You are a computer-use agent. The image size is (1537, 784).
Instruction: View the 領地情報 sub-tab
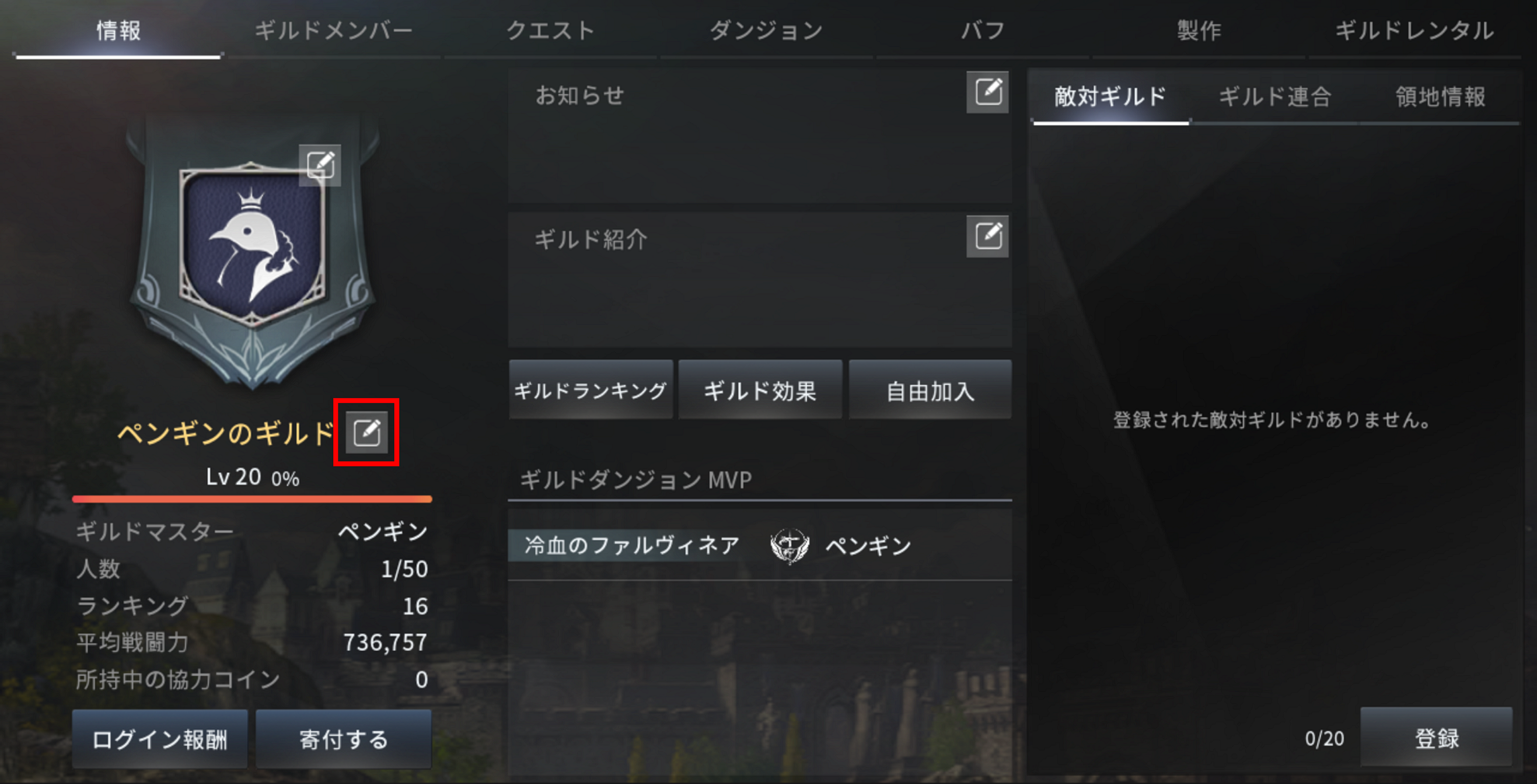tap(1440, 97)
